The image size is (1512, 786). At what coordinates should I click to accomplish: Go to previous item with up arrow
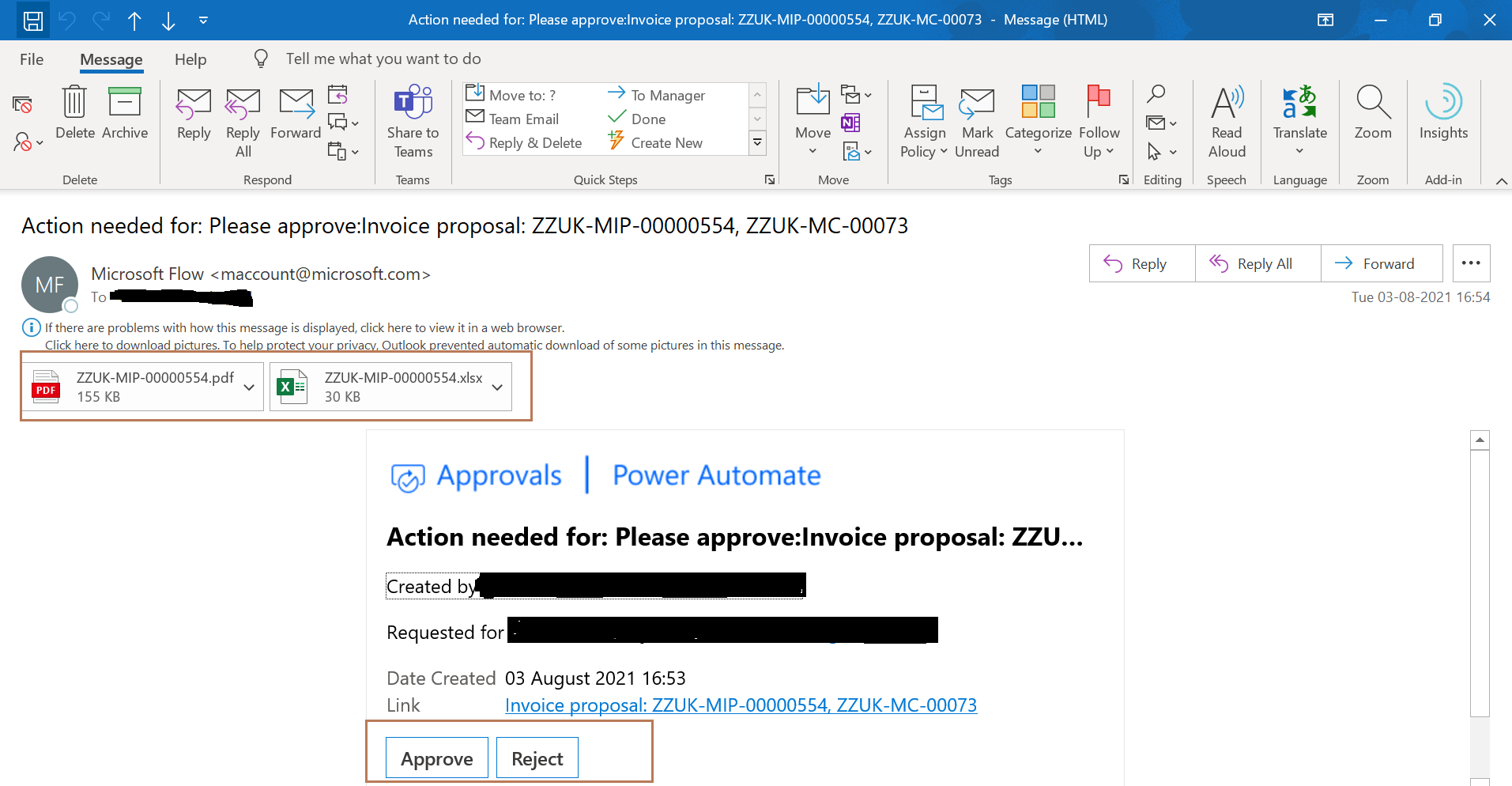point(134,21)
